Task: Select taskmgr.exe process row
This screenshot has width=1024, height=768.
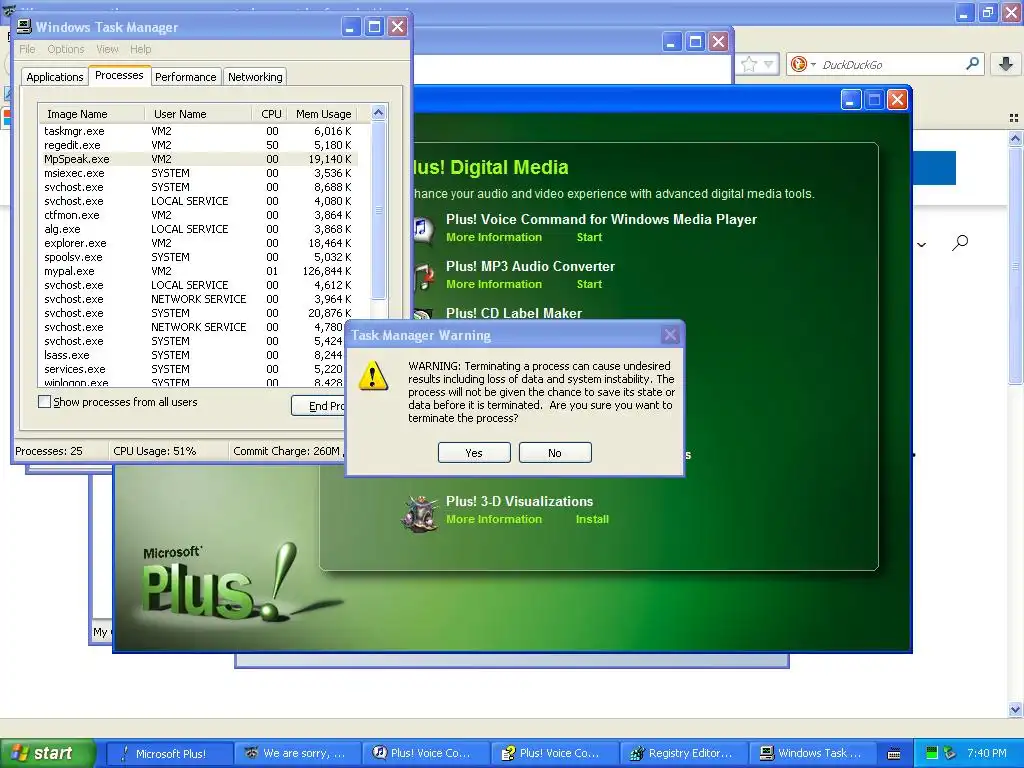Action: pos(198,131)
